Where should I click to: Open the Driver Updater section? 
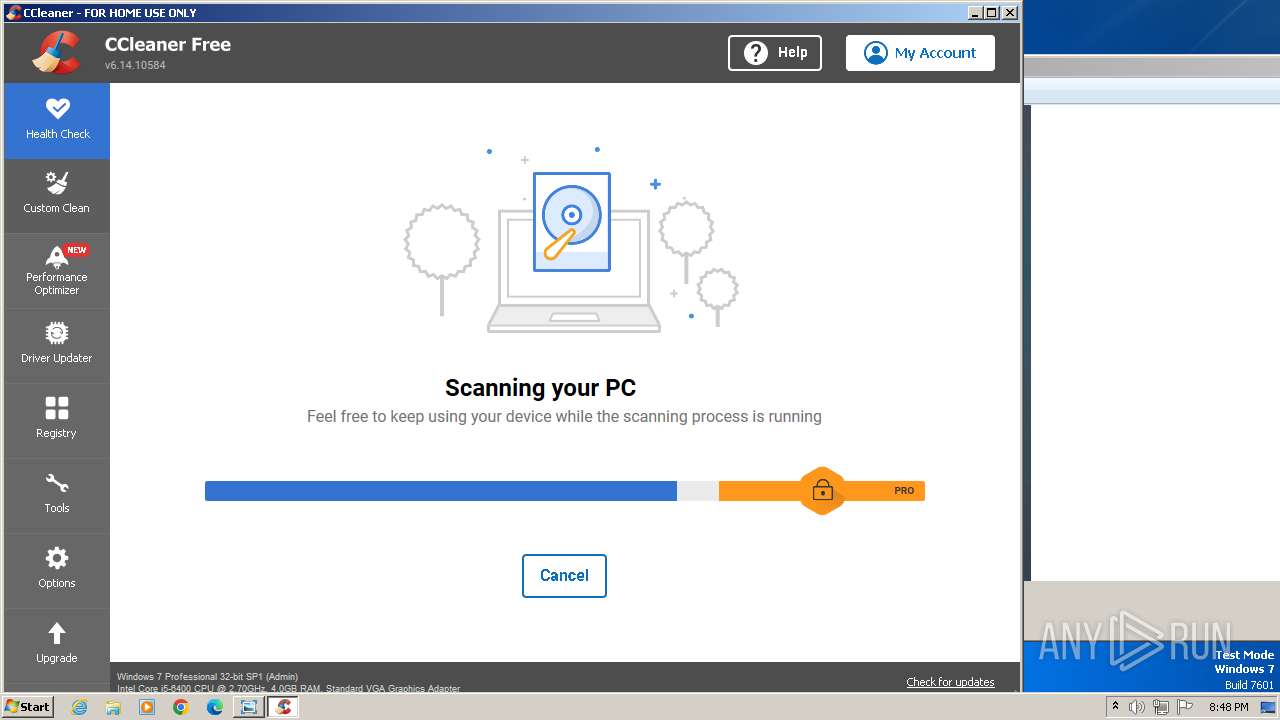57,346
